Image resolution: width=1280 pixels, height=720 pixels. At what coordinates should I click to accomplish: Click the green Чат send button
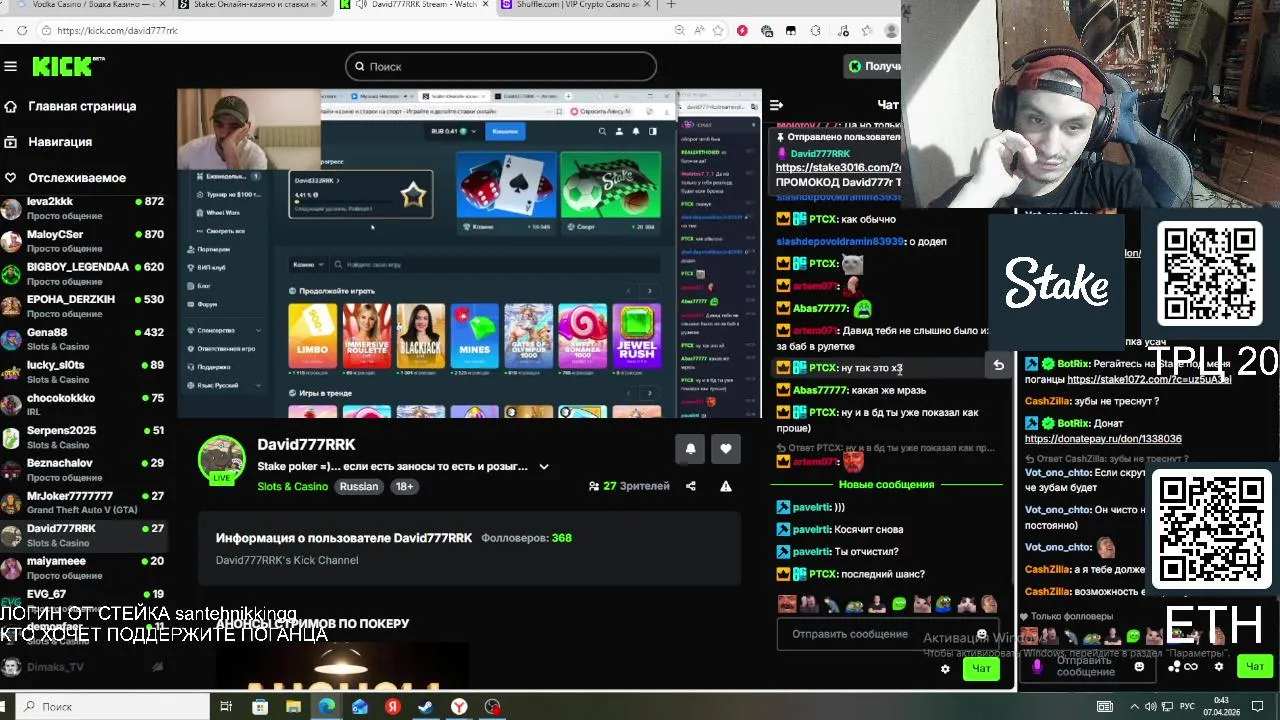click(981, 669)
